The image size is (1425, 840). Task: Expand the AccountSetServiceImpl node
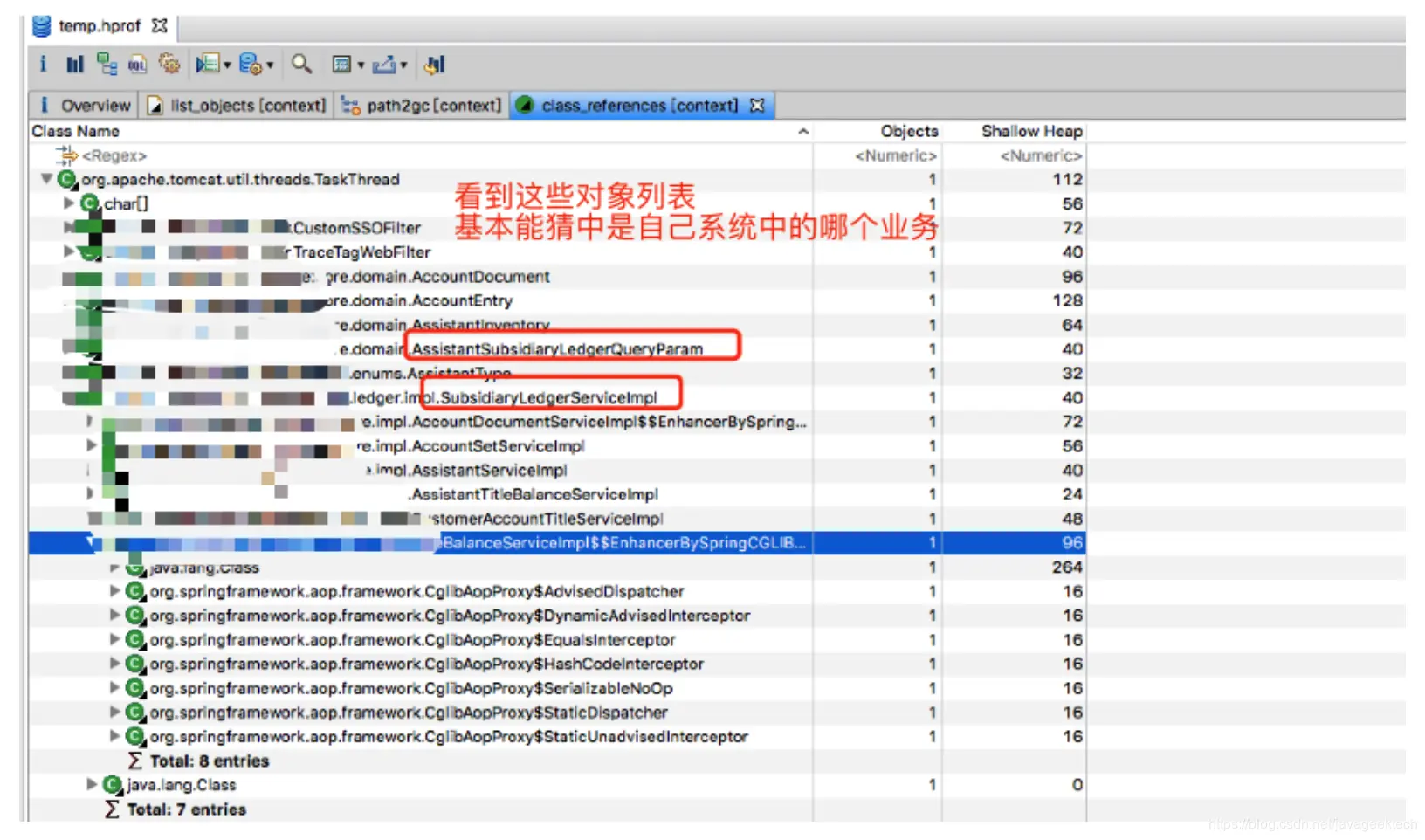(x=92, y=445)
